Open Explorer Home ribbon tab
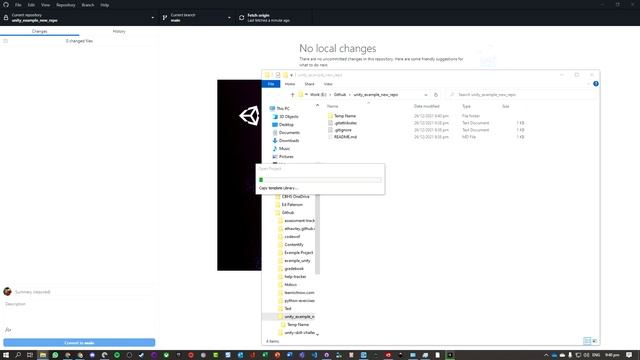Viewport: 640px width, 360px height. click(x=290, y=84)
